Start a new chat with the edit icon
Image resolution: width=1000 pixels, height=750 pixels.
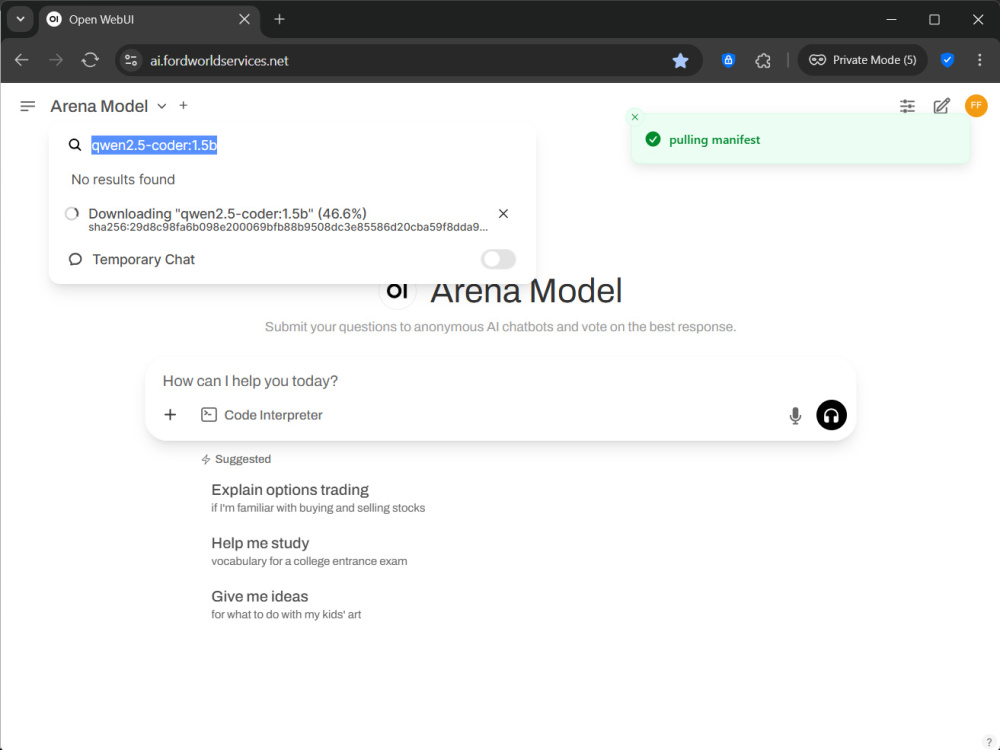coord(941,106)
